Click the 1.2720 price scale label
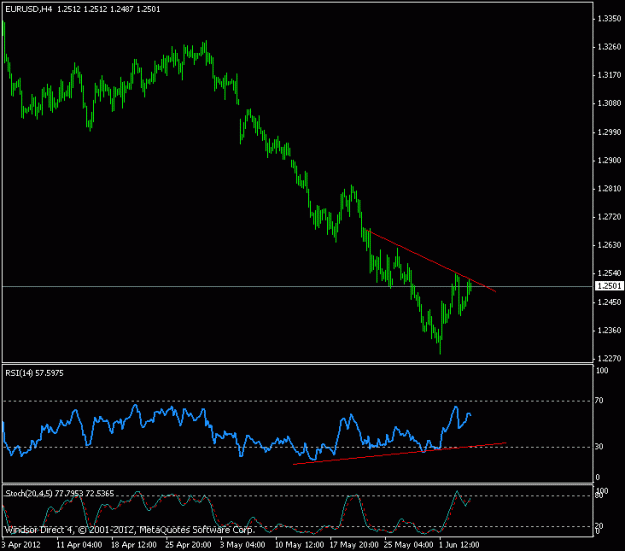 pyautogui.click(x=609, y=217)
